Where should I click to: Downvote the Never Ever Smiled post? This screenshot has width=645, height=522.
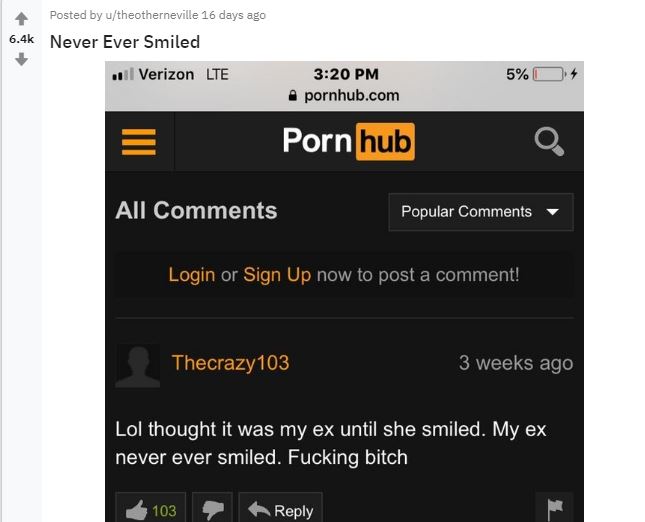21,59
